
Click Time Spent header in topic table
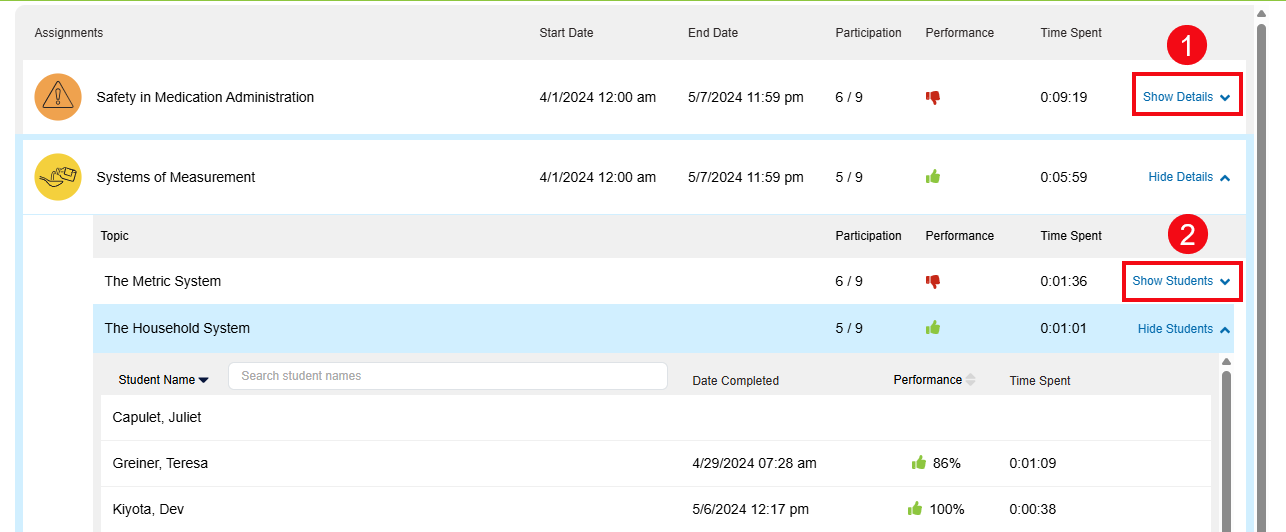pos(1071,236)
